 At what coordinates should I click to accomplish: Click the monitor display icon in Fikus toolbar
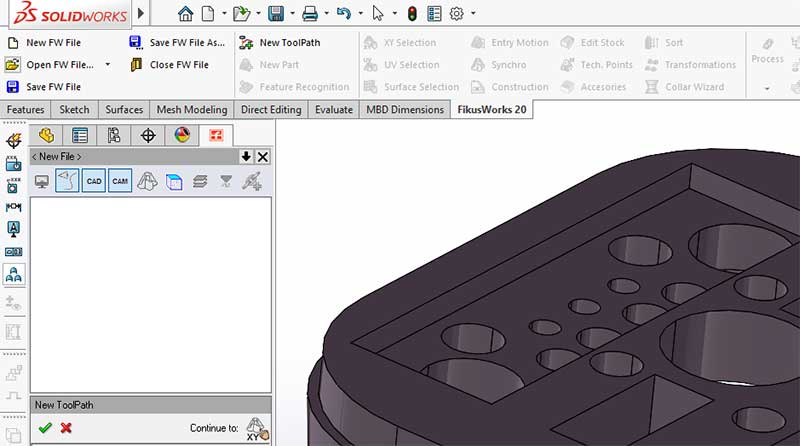coord(41,181)
